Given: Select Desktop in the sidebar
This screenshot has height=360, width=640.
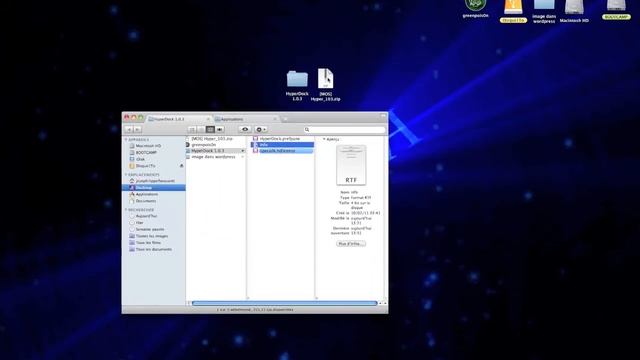Looking at the screenshot, I should (x=153, y=187).
